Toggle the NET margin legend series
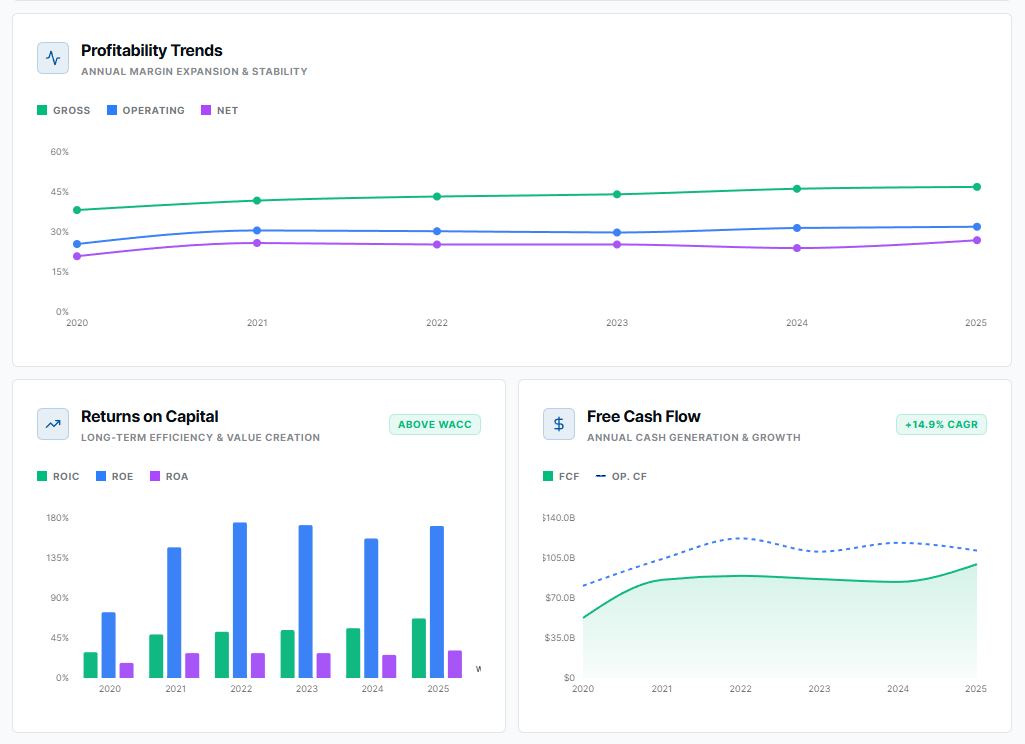1025x744 pixels. 220,110
